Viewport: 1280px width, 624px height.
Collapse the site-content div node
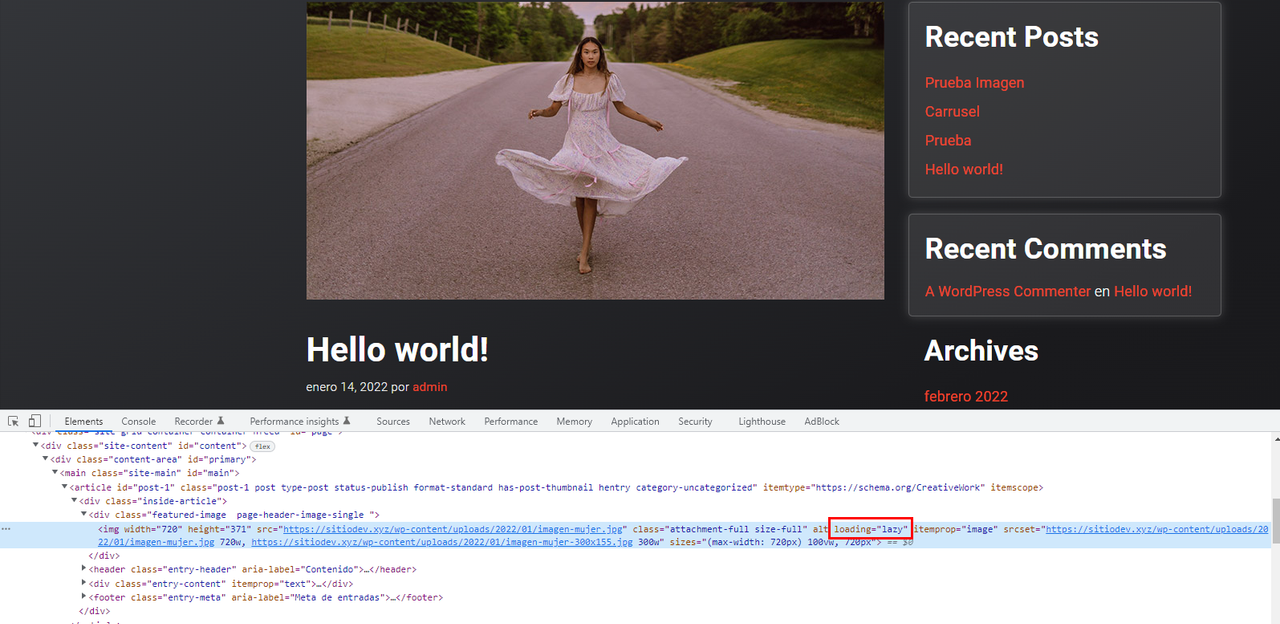[36, 446]
